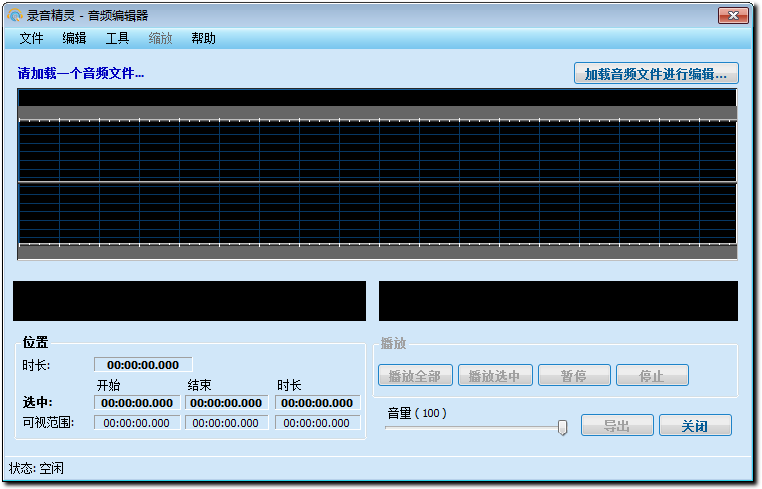Click the upper waveform channel display
762x489 pixels.
click(x=378, y=151)
